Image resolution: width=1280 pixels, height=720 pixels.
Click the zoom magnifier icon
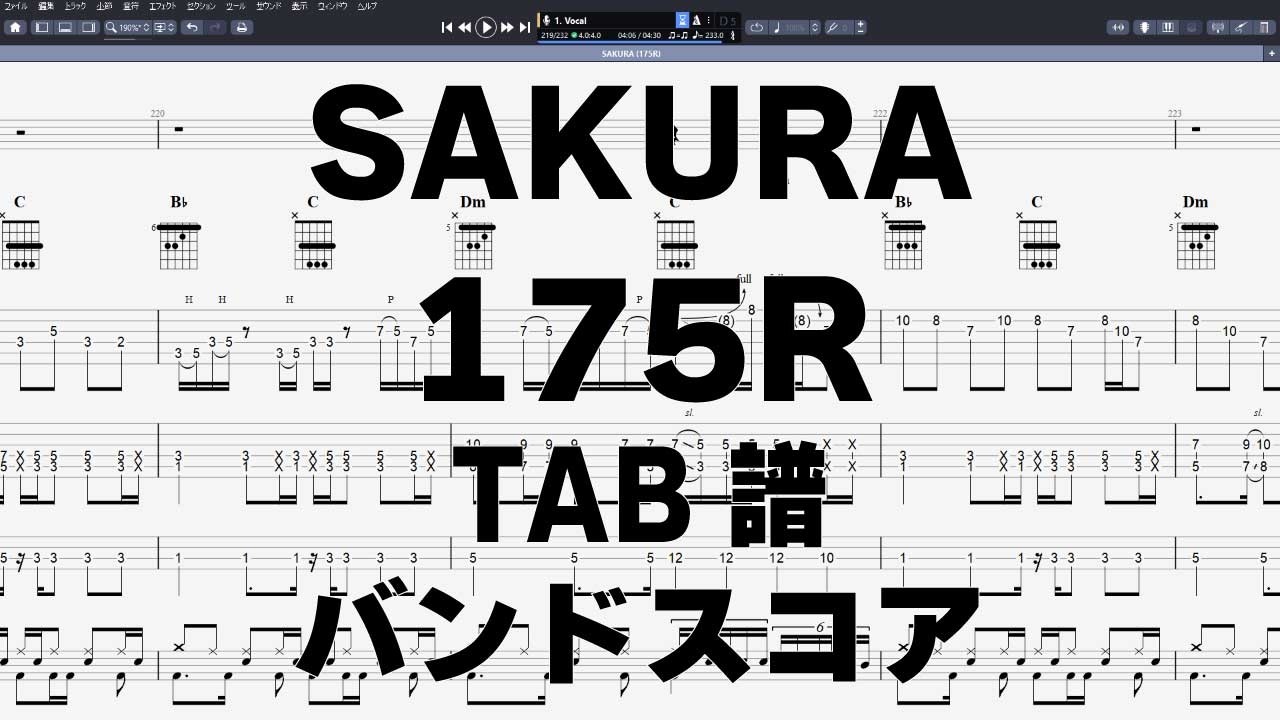(x=111, y=27)
